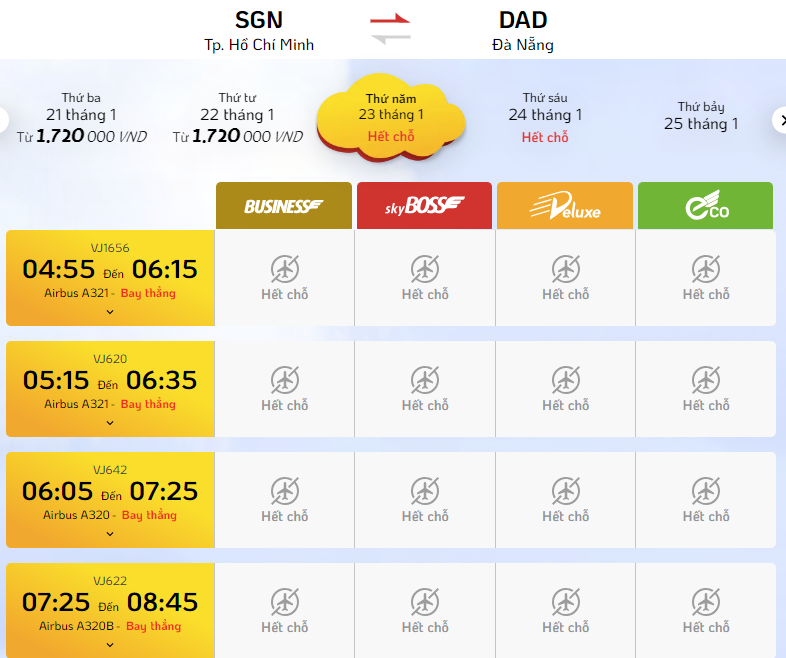Screen dimensions: 786x658
Task: Expand details for flight VJ642
Action: point(110,533)
